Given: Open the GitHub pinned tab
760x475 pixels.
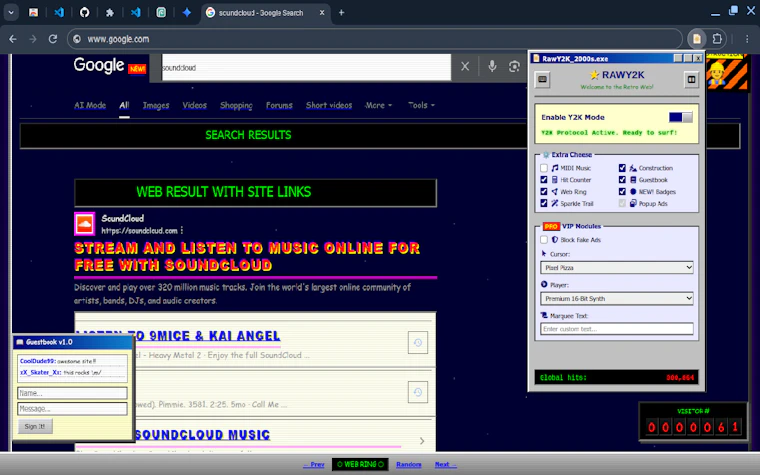Looking at the screenshot, I should click(84, 13).
